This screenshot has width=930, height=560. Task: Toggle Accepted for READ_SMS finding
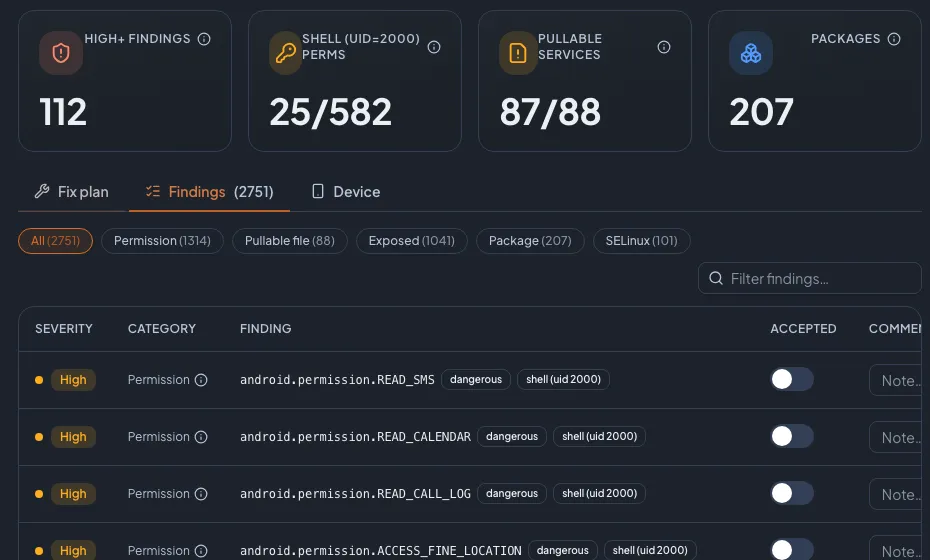click(x=792, y=379)
